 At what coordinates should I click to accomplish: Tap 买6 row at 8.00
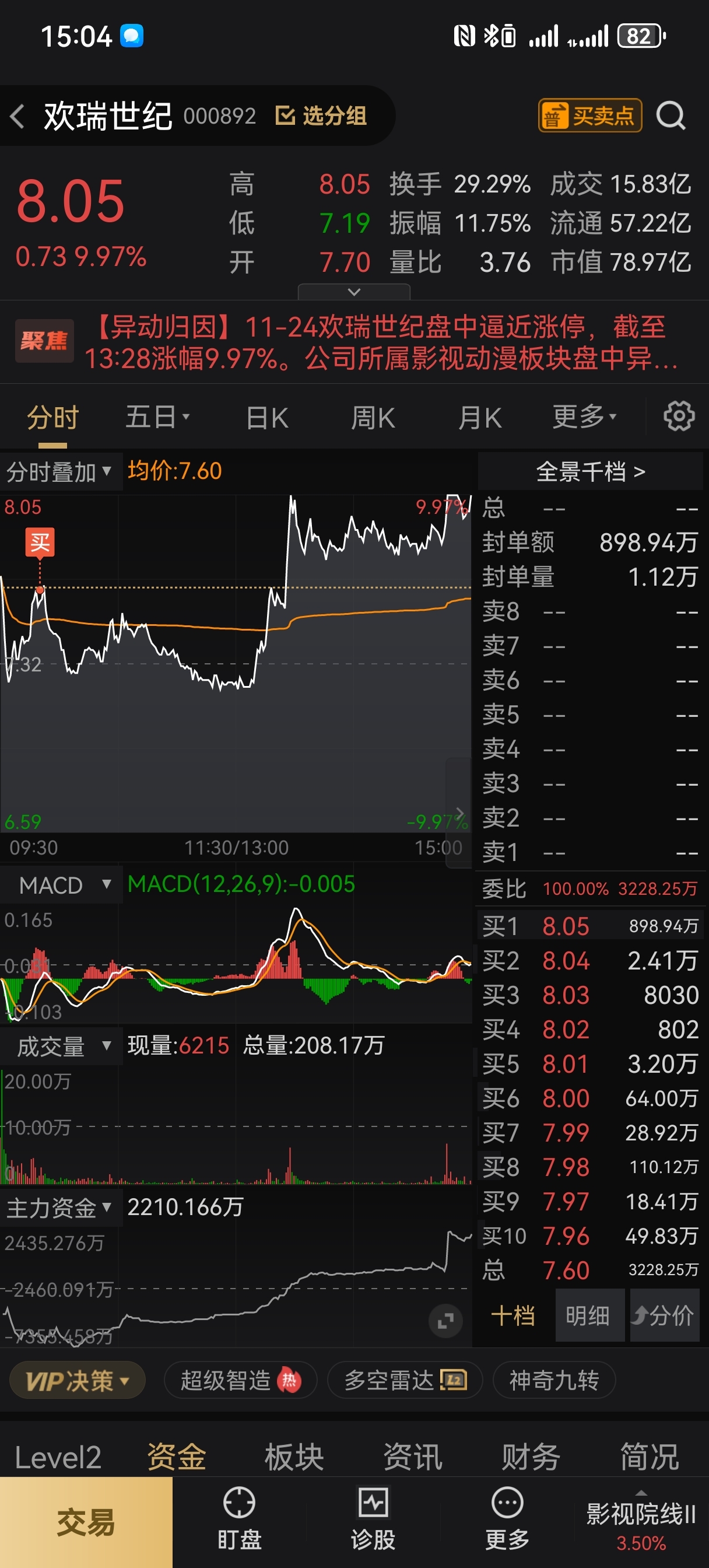tap(590, 1098)
